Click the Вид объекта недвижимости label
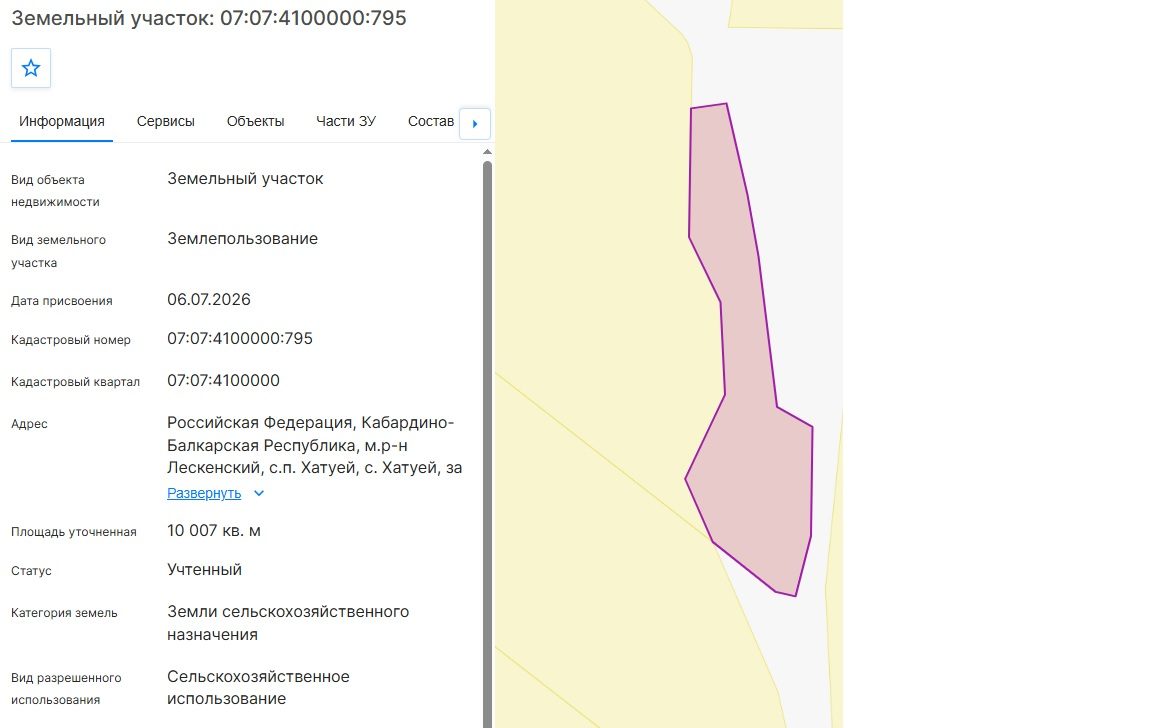The height and width of the screenshot is (728, 1152). click(55, 191)
